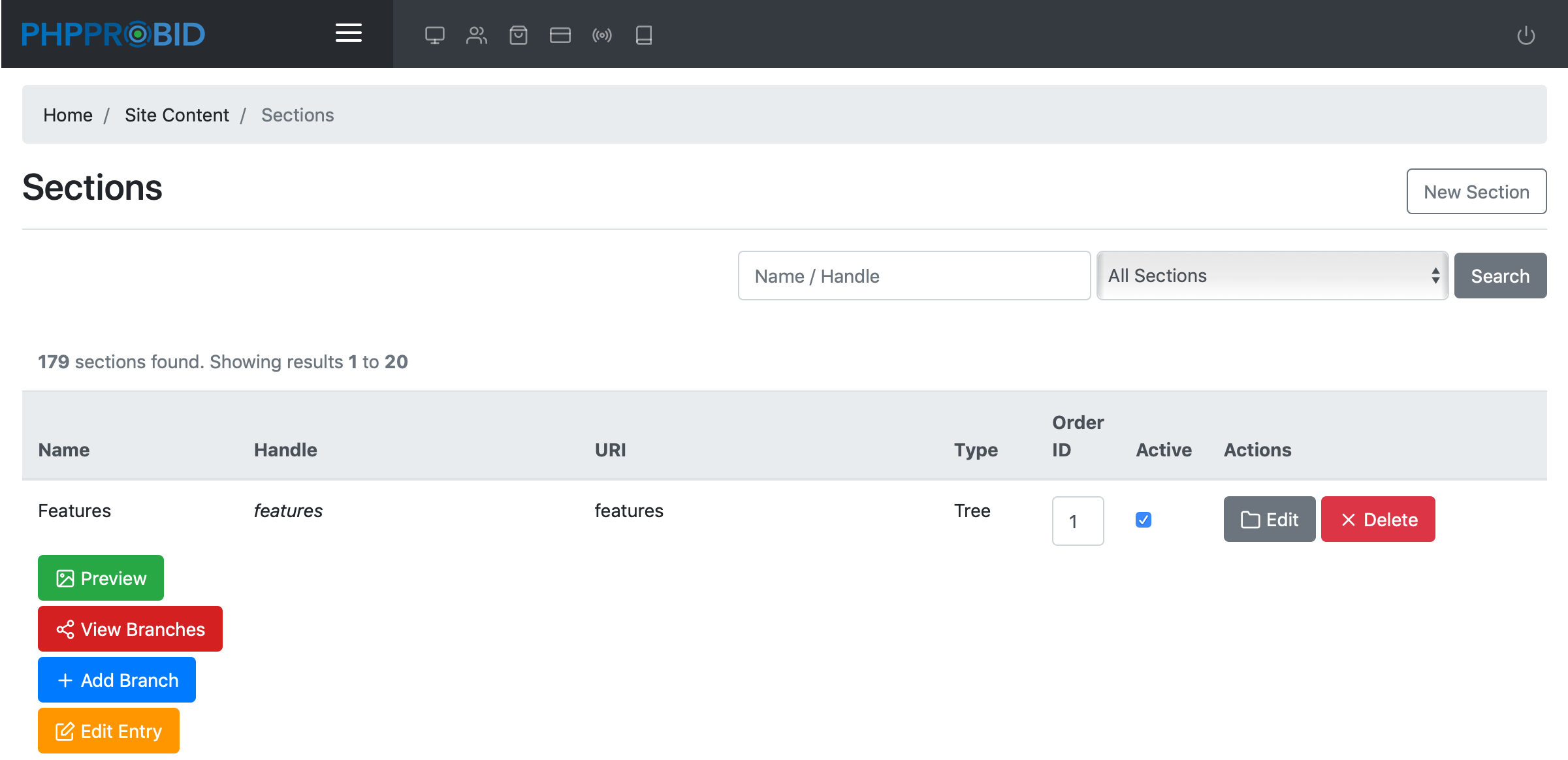Click the book icon in the navbar
The height and width of the screenshot is (760, 1568).
[644, 35]
